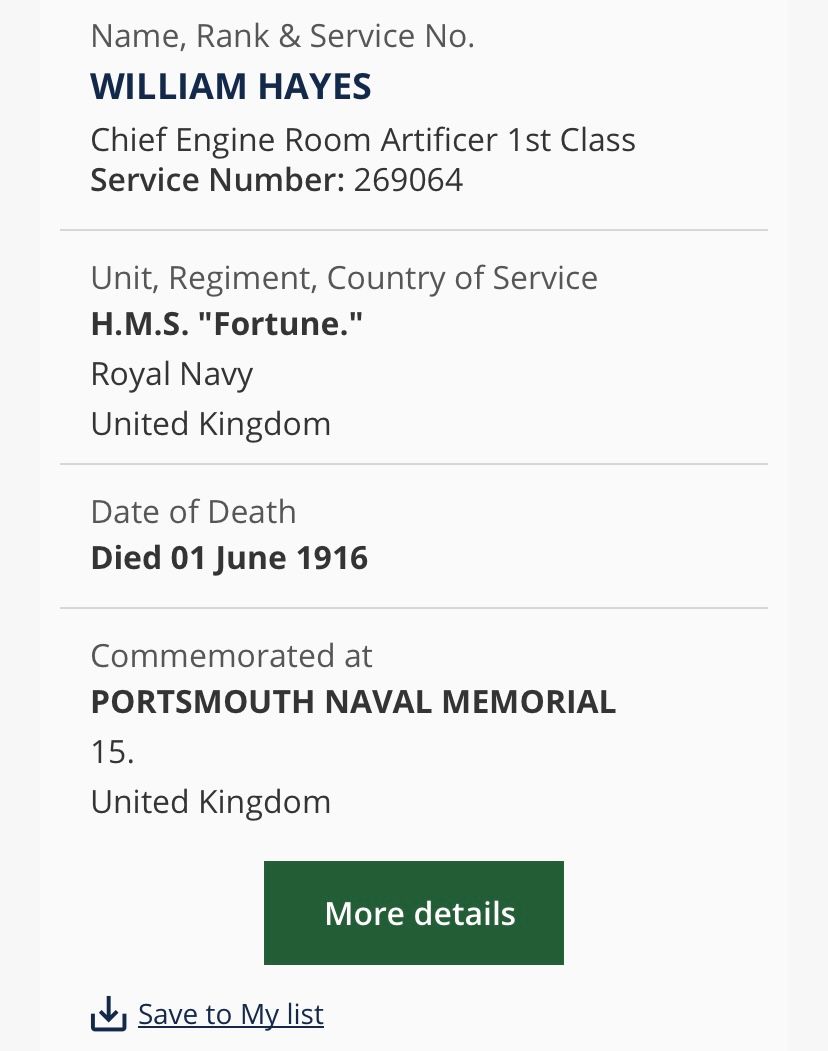Image resolution: width=828 pixels, height=1051 pixels.
Task: Click the H.M.S. "Fortune." unit name
Action: point(227,325)
